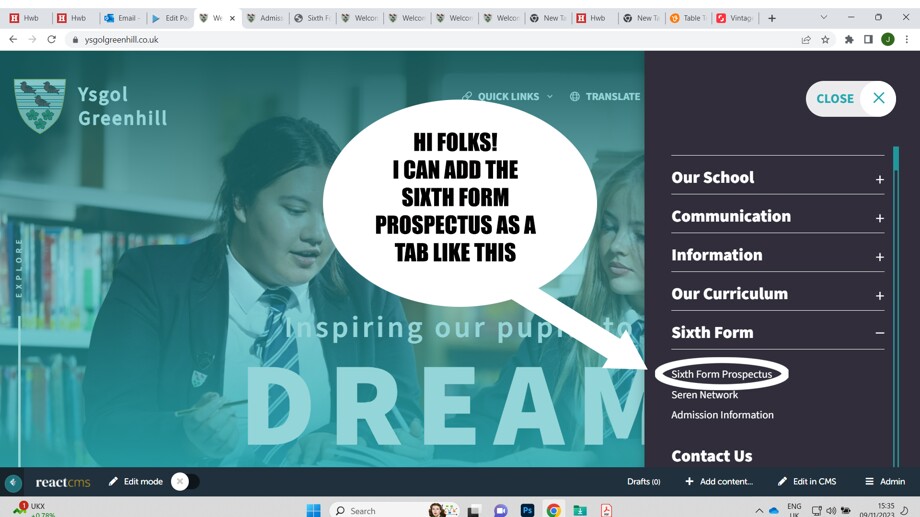Click the reactcms back arrow icon
Image resolution: width=920 pixels, height=517 pixels.
[14, 482]
